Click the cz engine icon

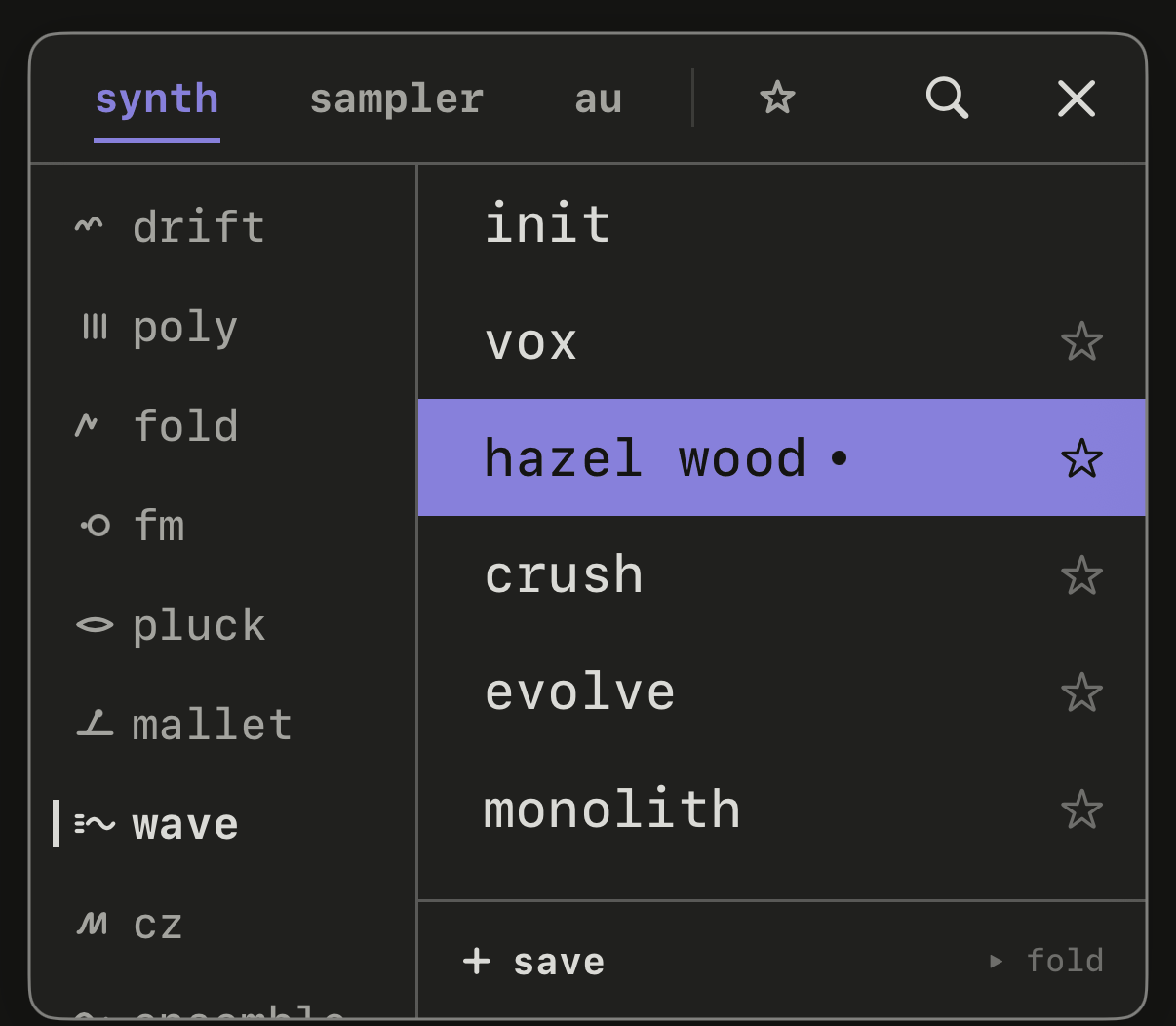click(x=93, y=923)
